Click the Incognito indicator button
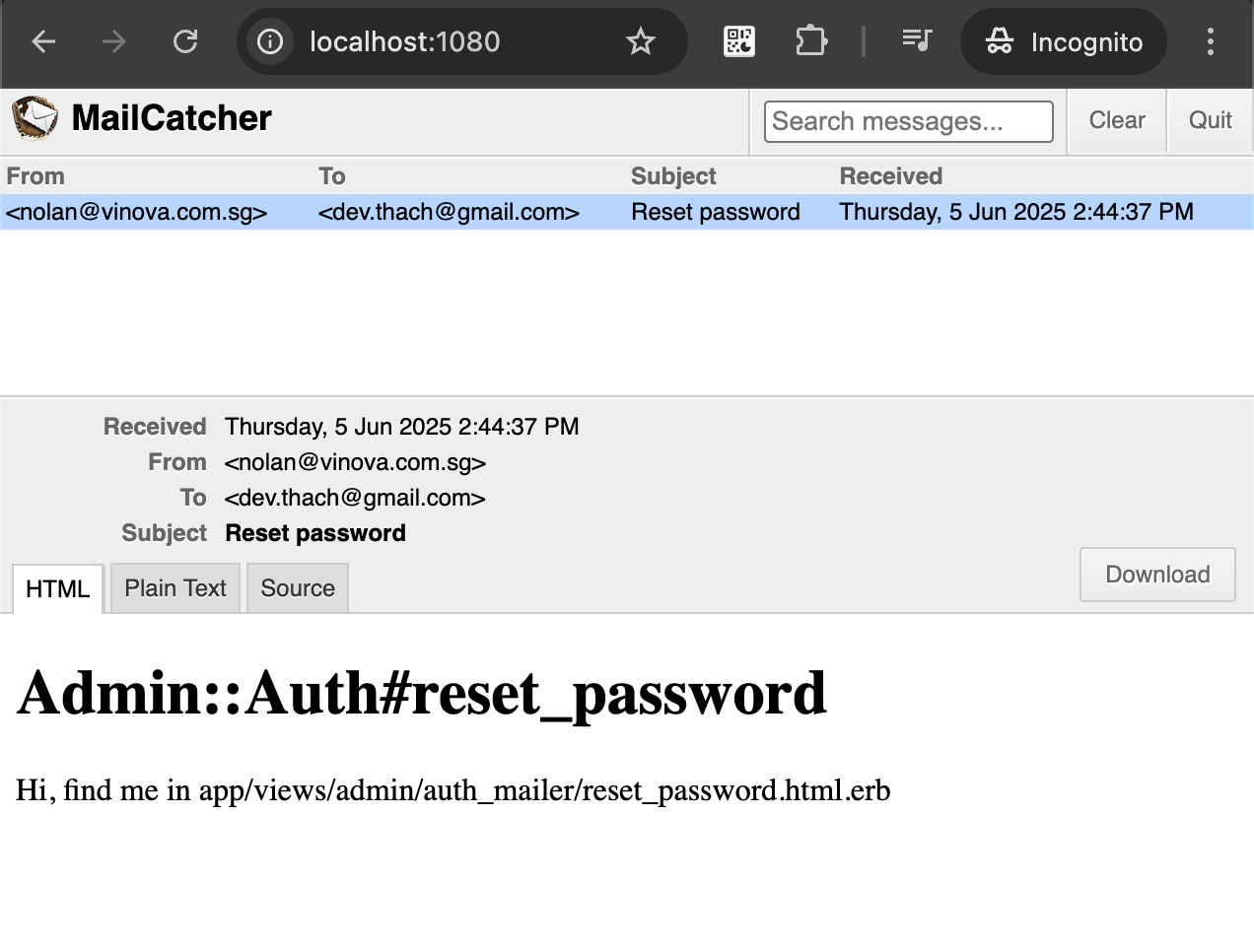The height and width of the screenshot is (952, 1254). click(1064, 41)
